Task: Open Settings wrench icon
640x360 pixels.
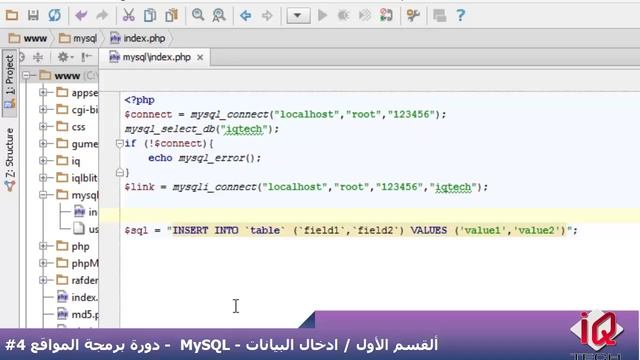Action: tap(413, 16)
